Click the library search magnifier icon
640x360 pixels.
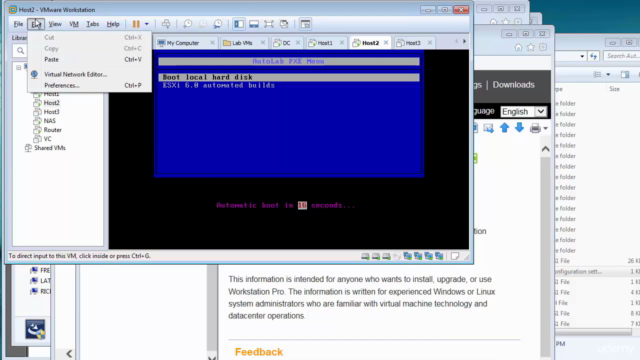pyautogui.click(x=20, y=51)
